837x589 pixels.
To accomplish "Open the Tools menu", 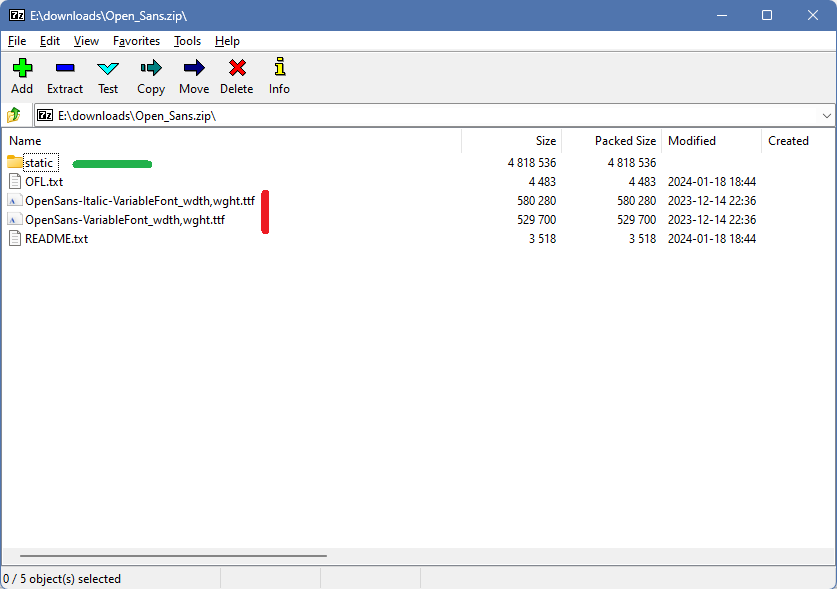I will pos(187,41).
